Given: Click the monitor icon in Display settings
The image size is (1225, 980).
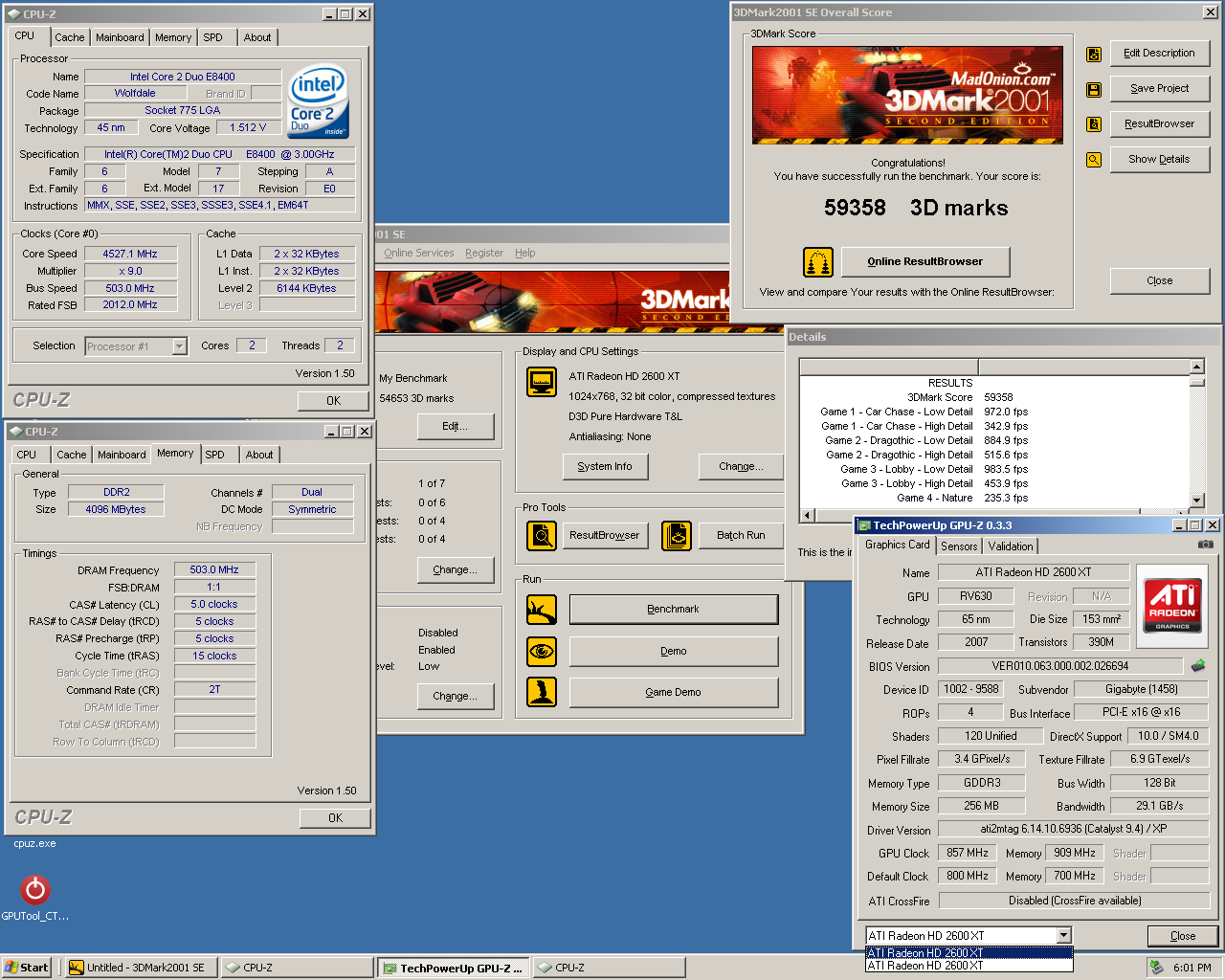Looking at the screenshot, I should coord(542,382).
